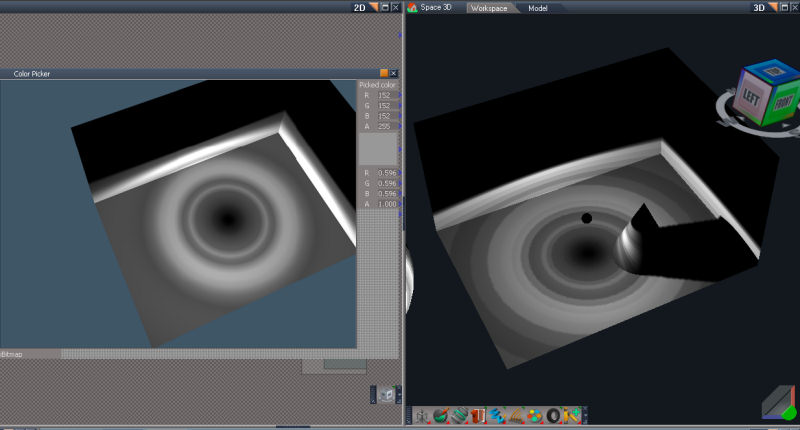The image size is (800, 430).
Task: Switch to the Model tab
Action: pos(538,8)
